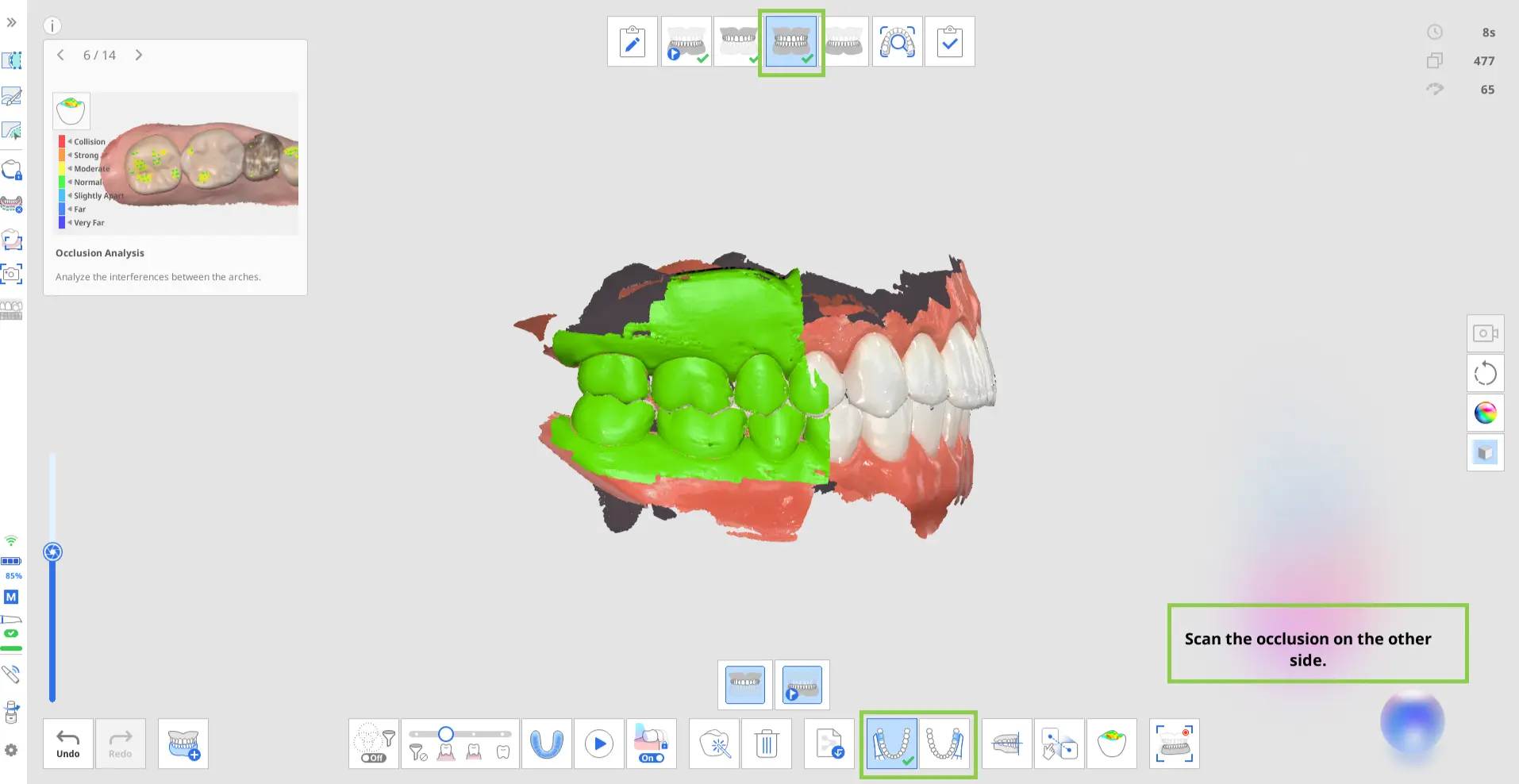Select the polyline selection tool in sidebar
The height and width of the screenshot is (784, 1519).
[12, 130]
